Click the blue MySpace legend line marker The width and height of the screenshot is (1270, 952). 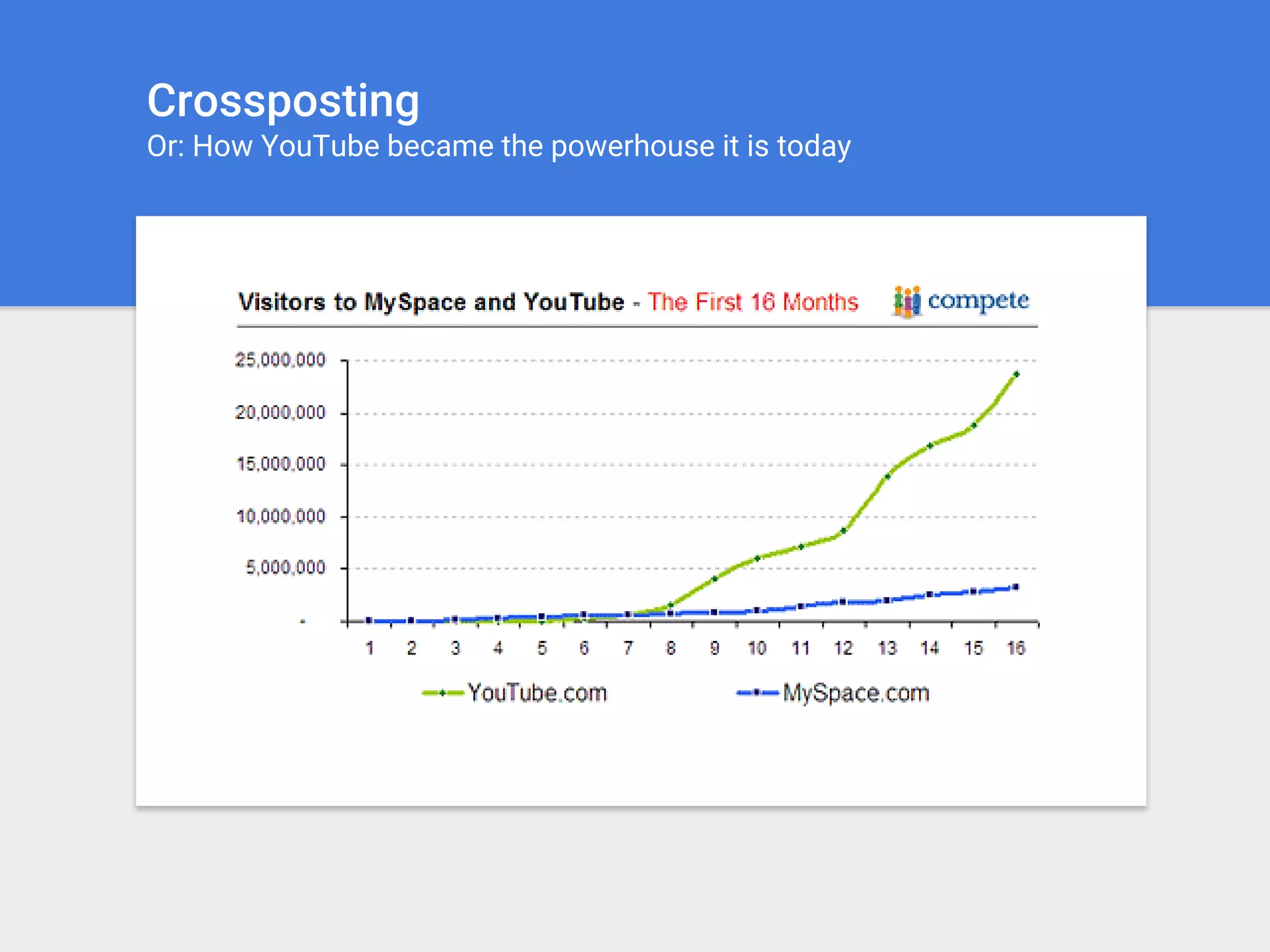(x=757, y=693)
